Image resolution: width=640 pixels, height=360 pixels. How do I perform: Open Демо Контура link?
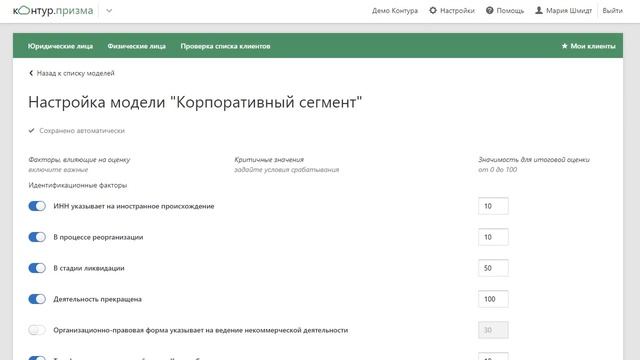(395, 11)
